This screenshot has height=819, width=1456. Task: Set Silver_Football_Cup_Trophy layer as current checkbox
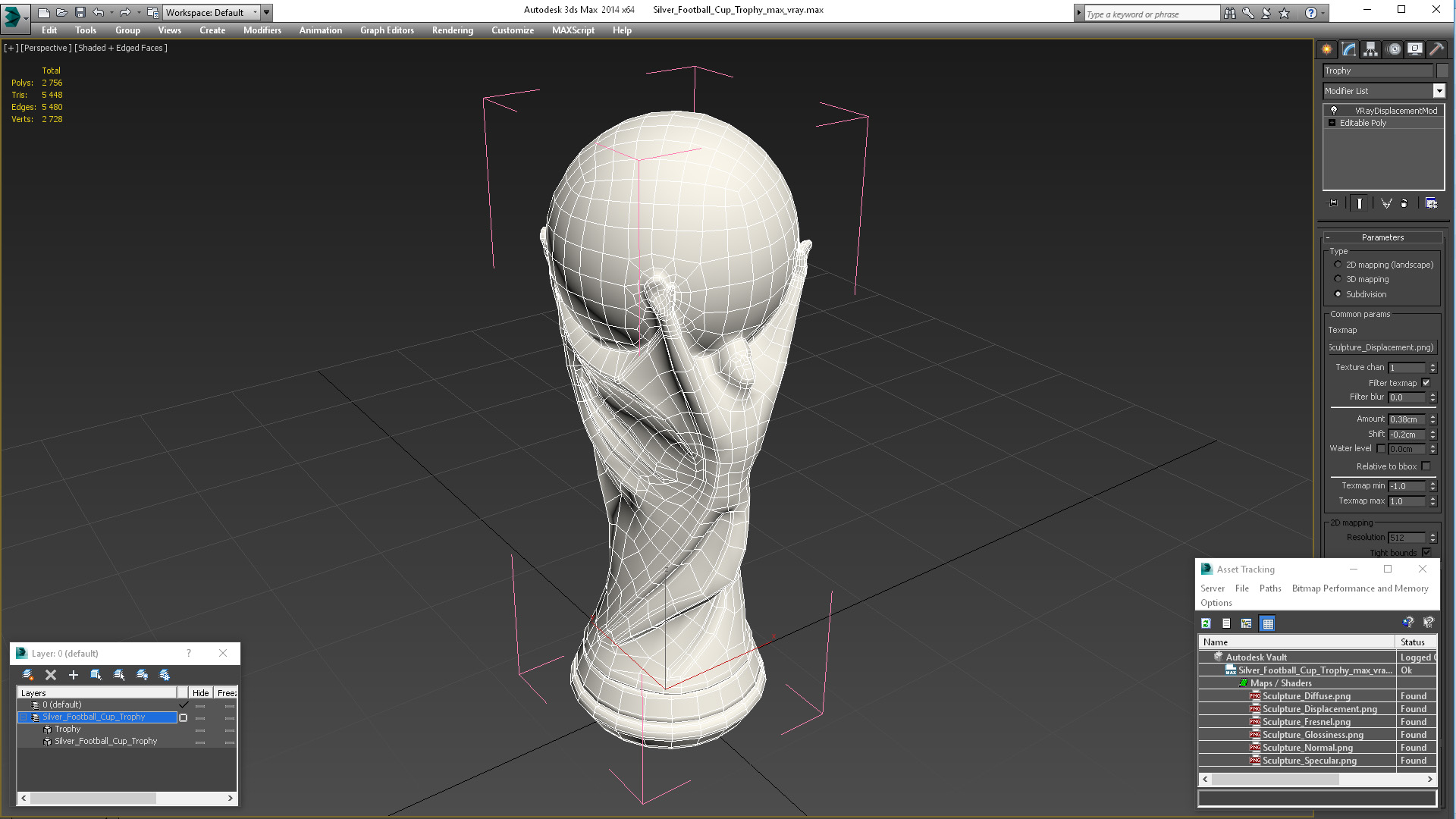click(183, 717)
